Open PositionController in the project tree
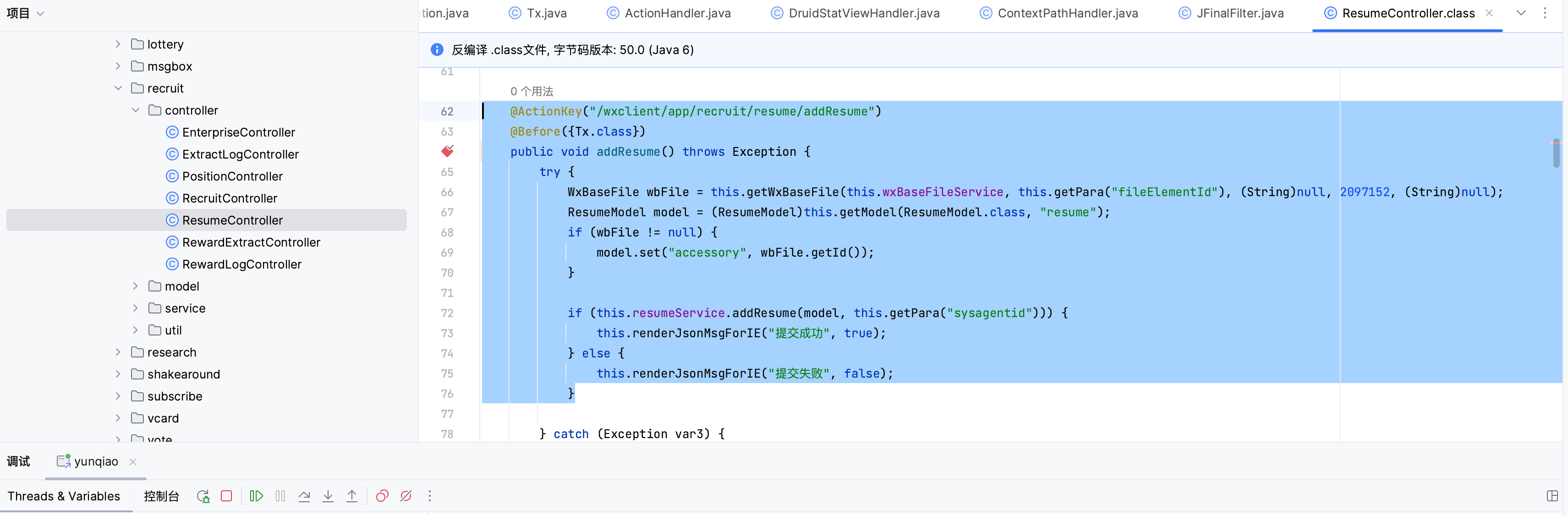Viewport: 1568px width, 516px height. tap(232, 176)
